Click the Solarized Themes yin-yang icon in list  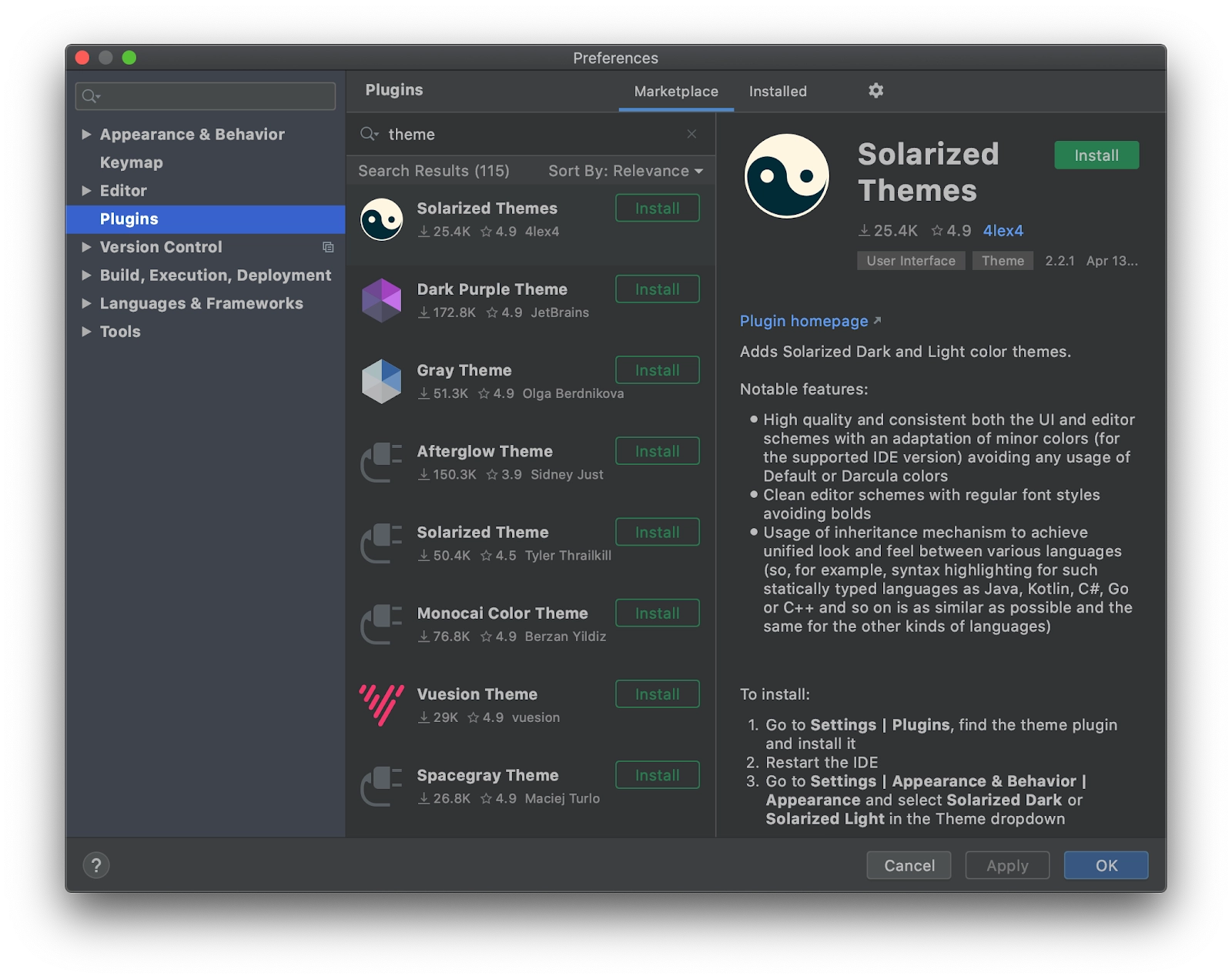point(382,219)
